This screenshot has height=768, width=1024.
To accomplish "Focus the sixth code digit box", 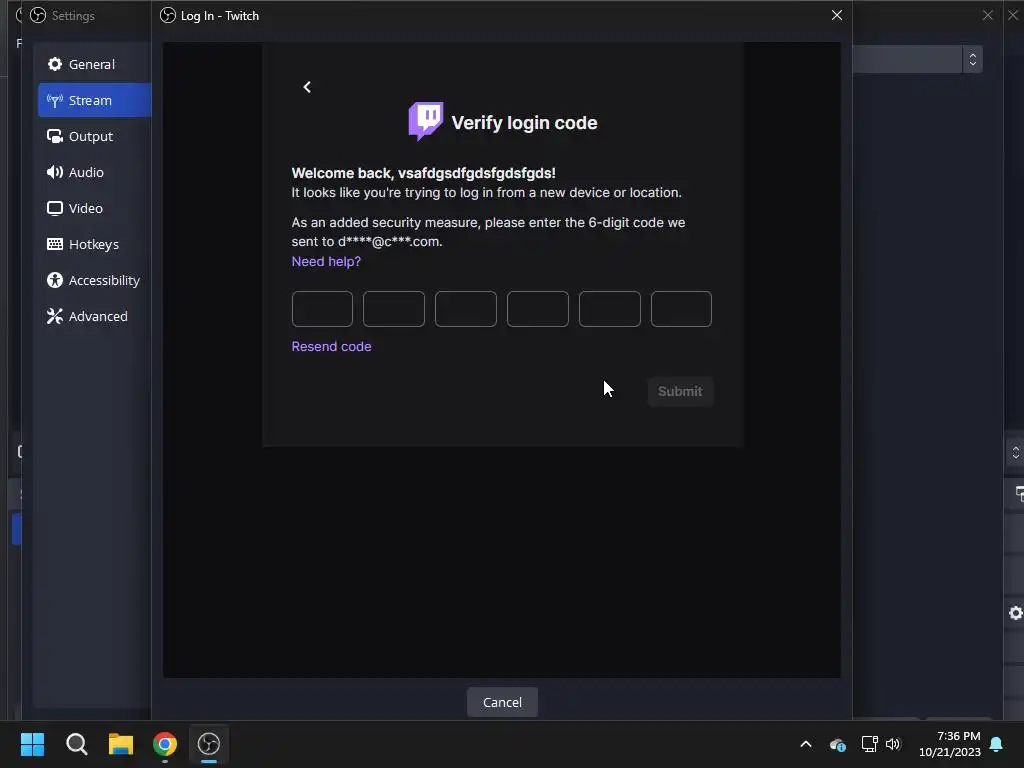I will click(681, 309).
